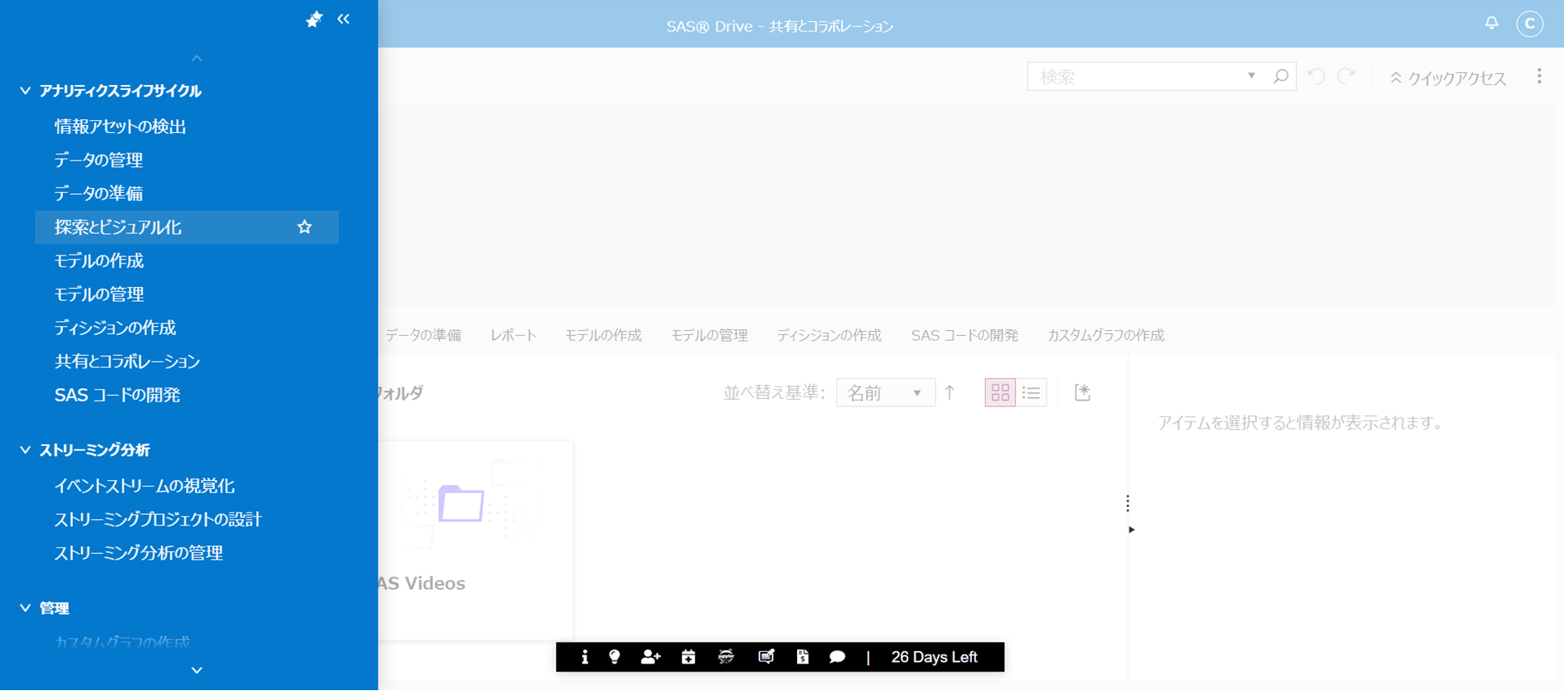Image resolution: width=1568 pixels, height=691 pixels.
Task: Select the モデルの作成 tab
Action: tap(603, 335)
